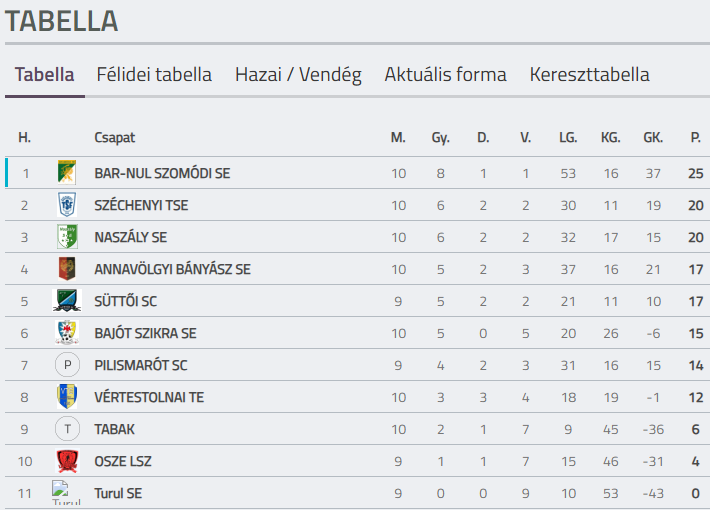Open the Kereszttabella tab
Viewport: 710px width, 510px height.
589,75
